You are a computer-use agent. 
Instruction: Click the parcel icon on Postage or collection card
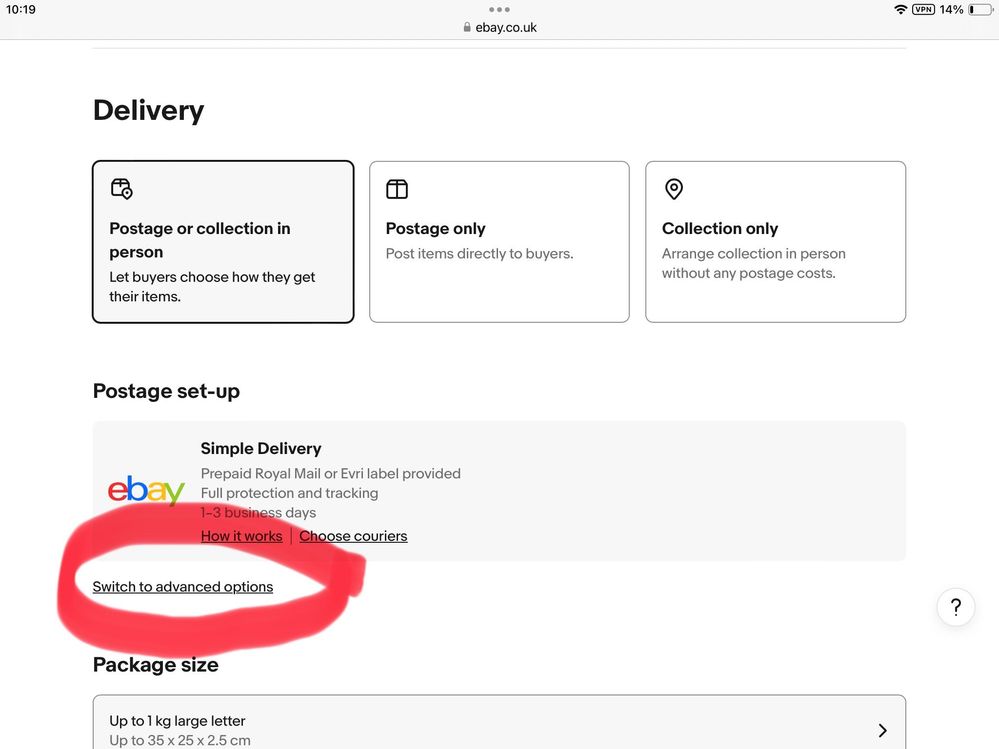pyautogui.click(x=121, y=189)
